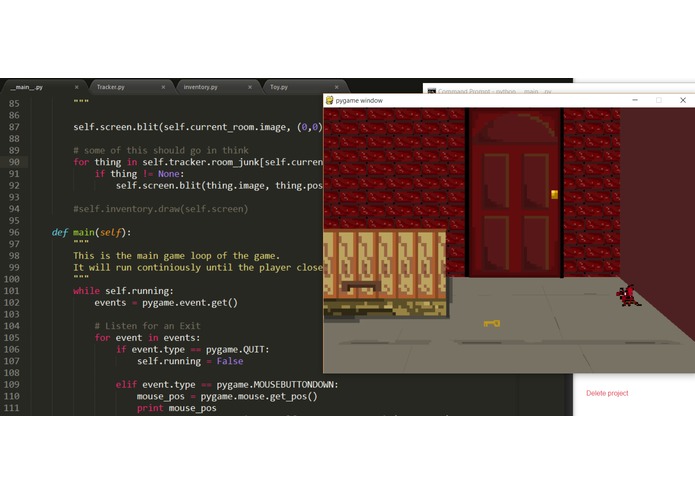Click the wooden dresser drawer handle
695x494 pixels.
pyautogui.click(x=363, y=285)
